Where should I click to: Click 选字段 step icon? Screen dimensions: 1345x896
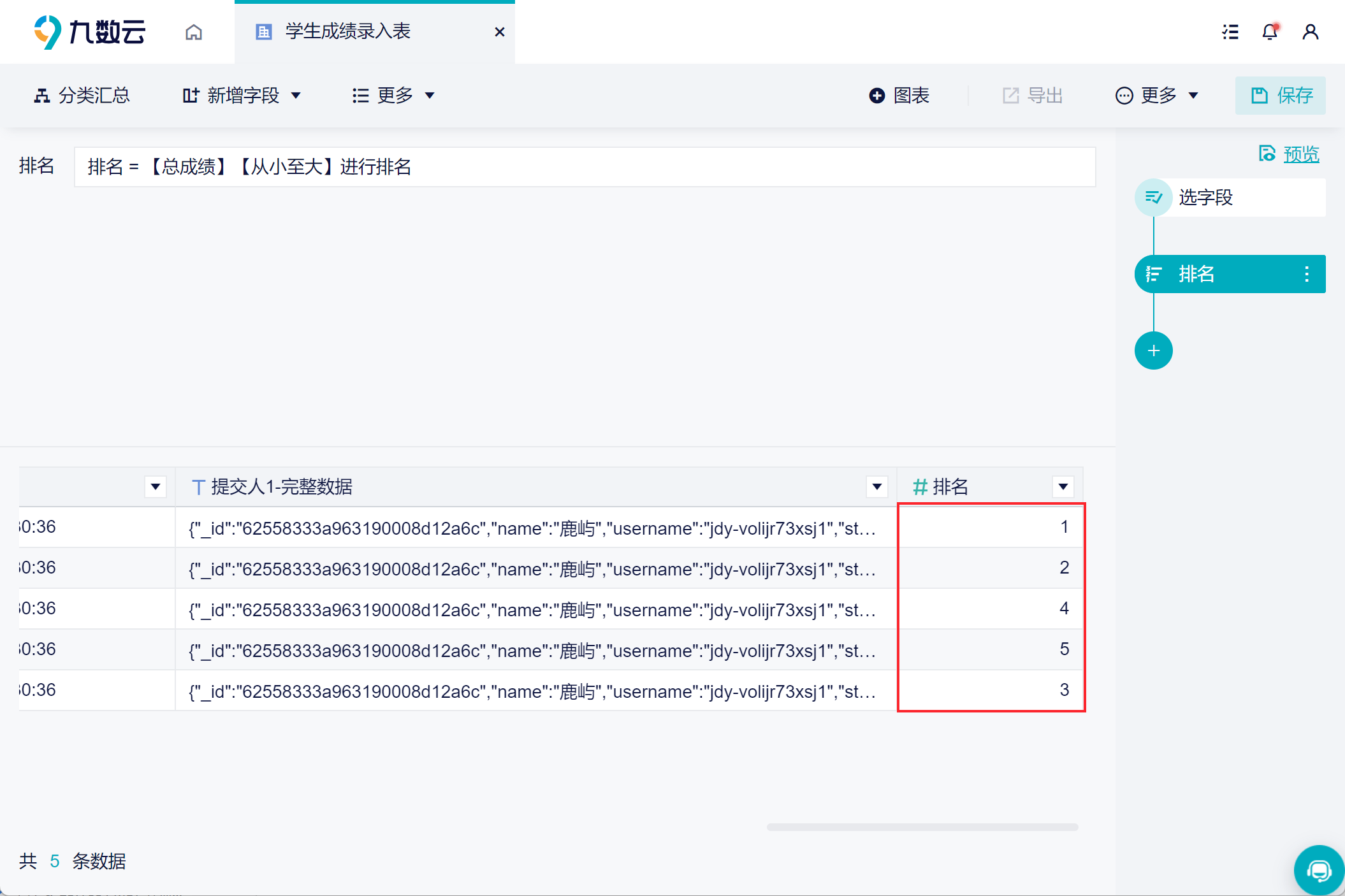[1153, 198]
